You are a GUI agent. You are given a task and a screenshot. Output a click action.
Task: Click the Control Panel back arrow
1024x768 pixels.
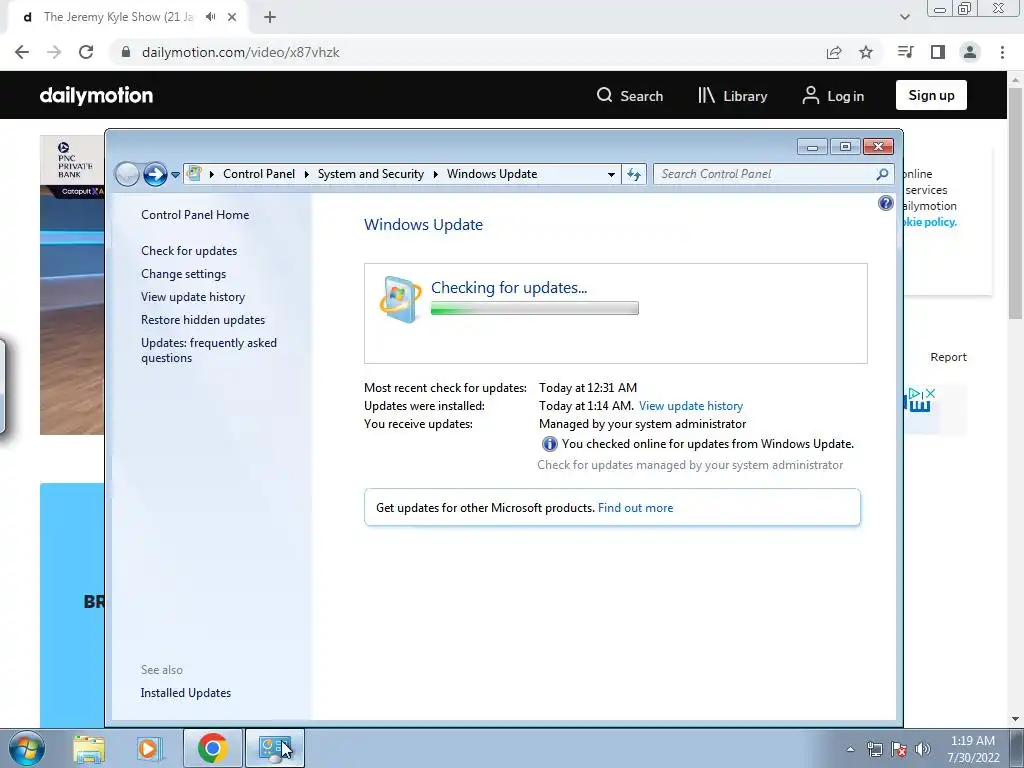pos(127,174)
